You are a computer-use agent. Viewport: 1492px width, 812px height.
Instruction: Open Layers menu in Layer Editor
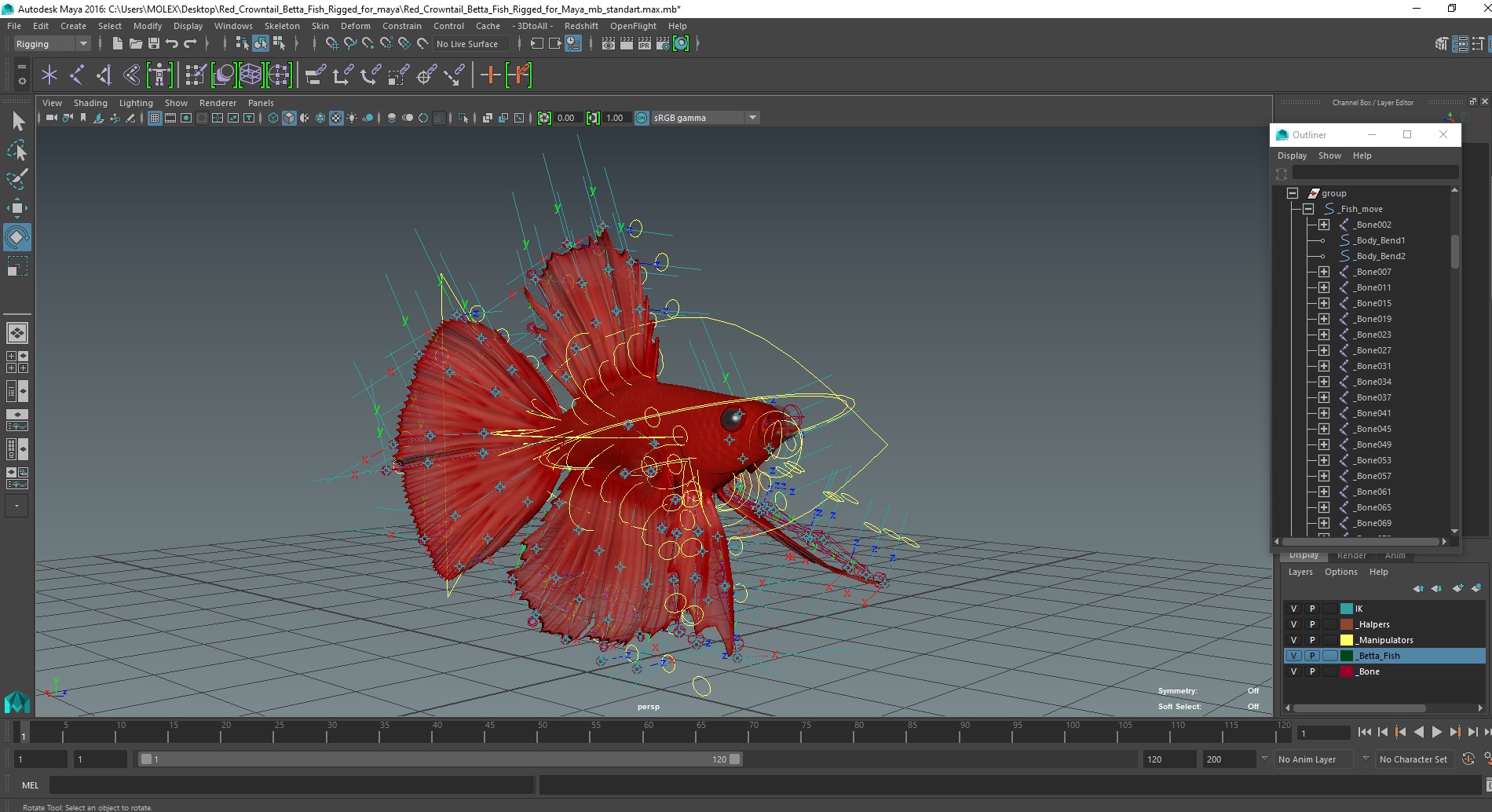1300,572
